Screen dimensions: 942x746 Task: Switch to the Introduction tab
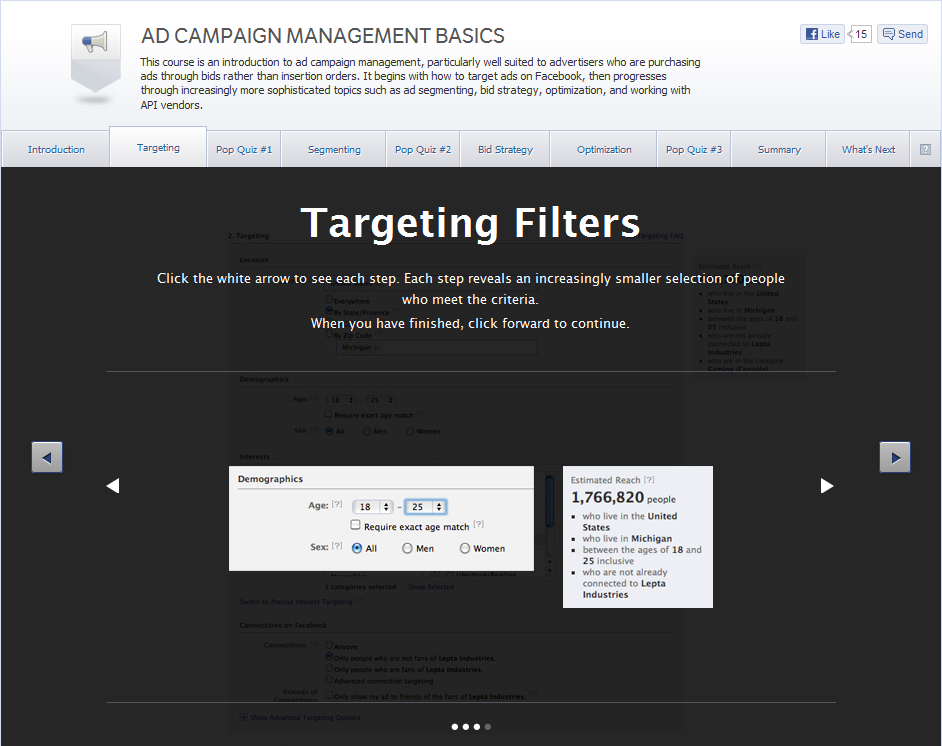56,149
